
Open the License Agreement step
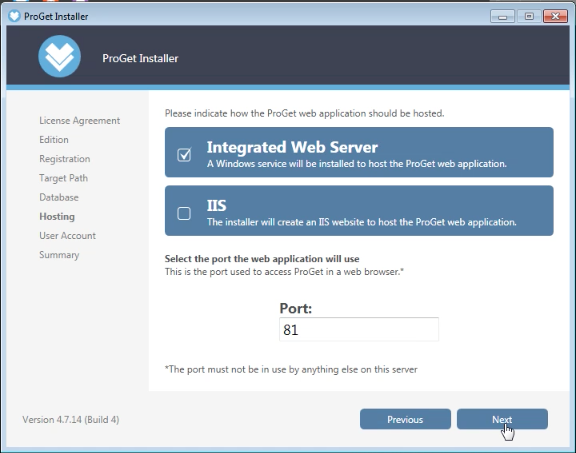tap(80, 121)
